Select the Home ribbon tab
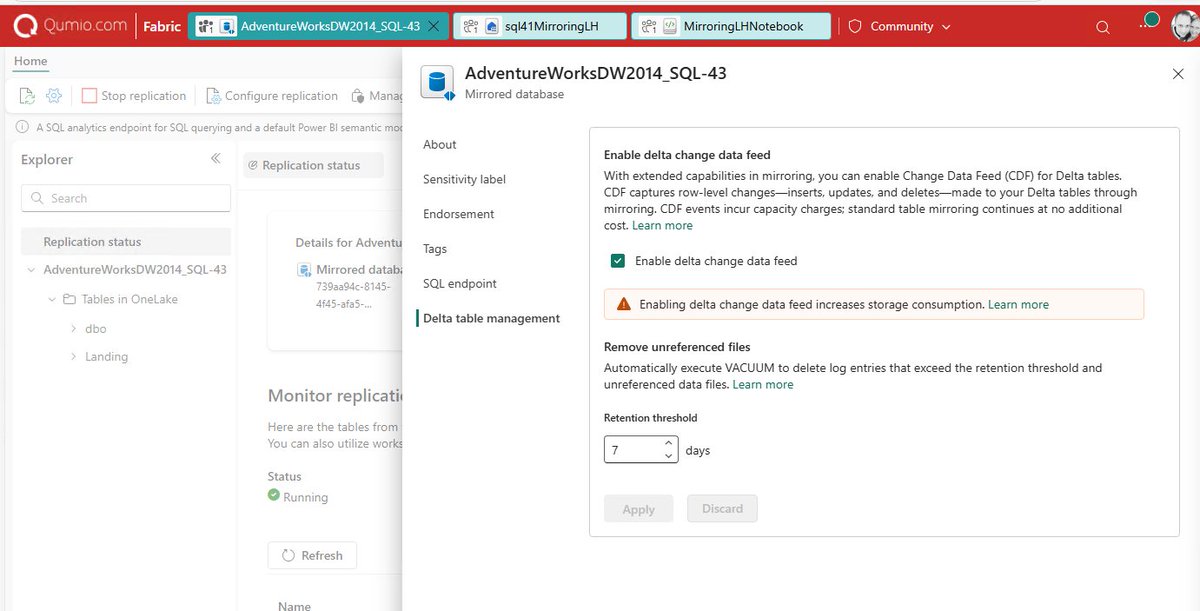The width and height of the screenshot is (1200, 611). tap(30, 61)
